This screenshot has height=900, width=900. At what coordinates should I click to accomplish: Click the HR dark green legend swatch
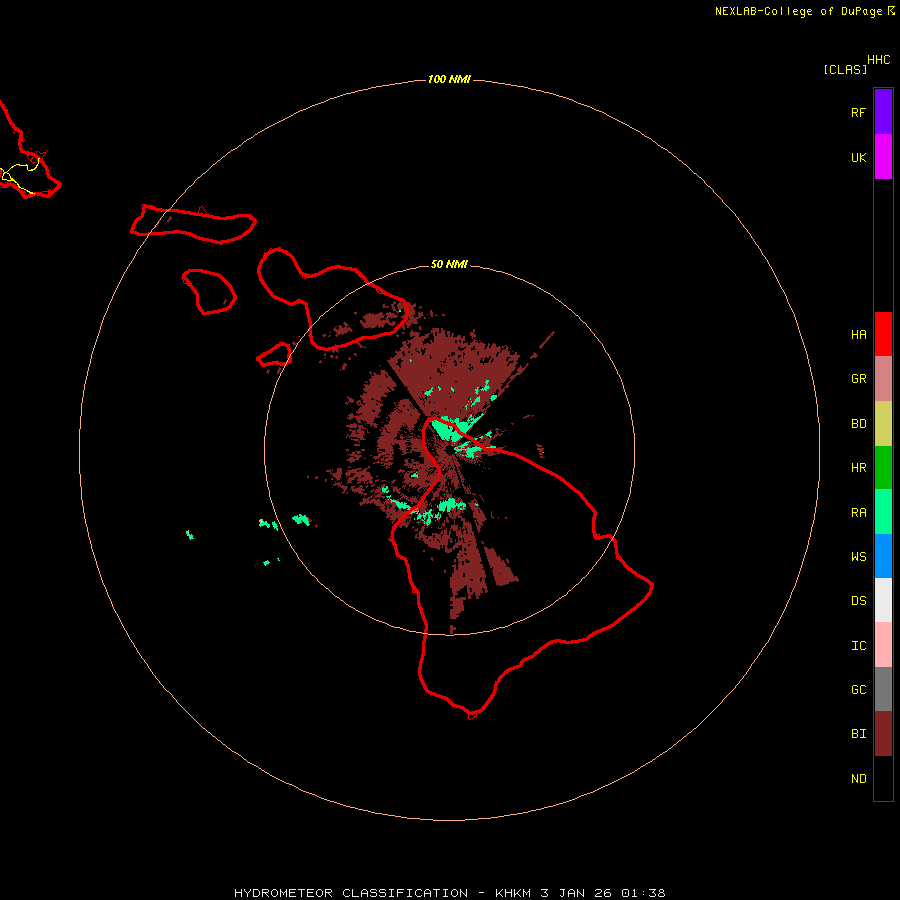pyautogui.click(x=883, y=468)
